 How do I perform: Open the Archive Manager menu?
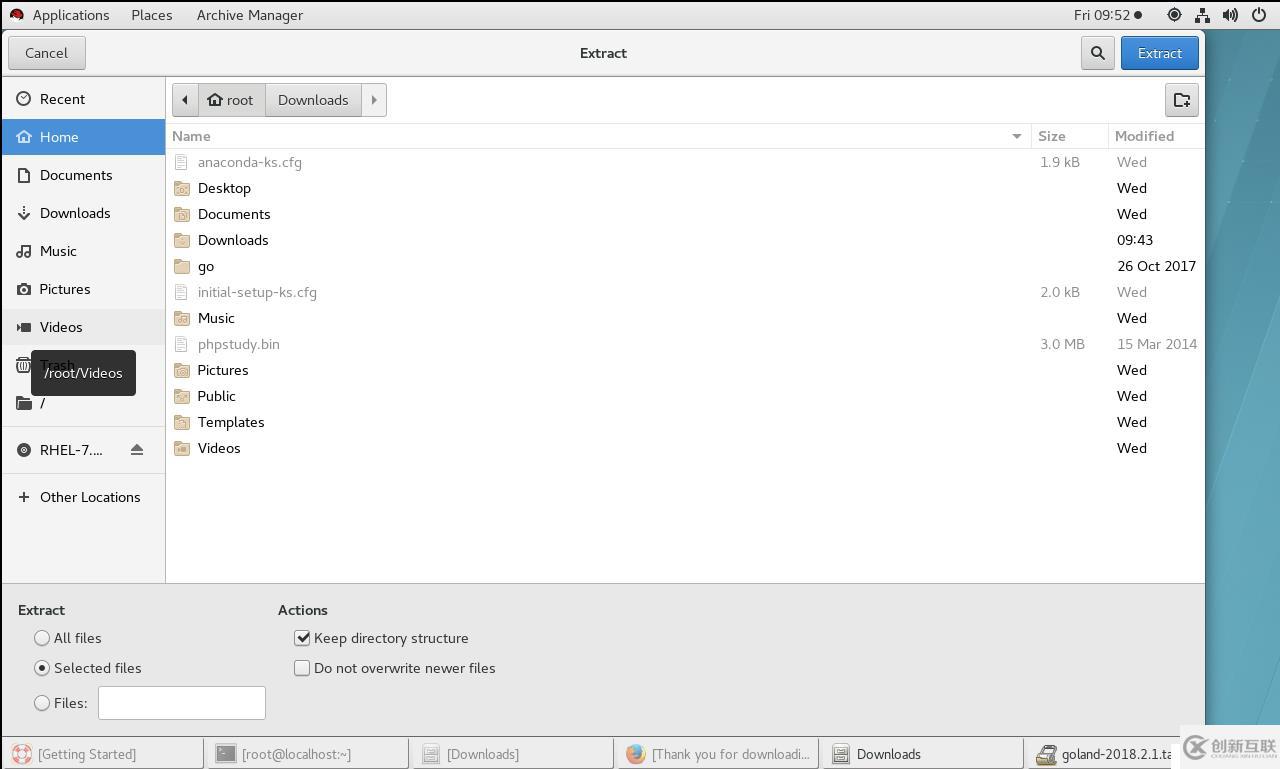[250, 15]
